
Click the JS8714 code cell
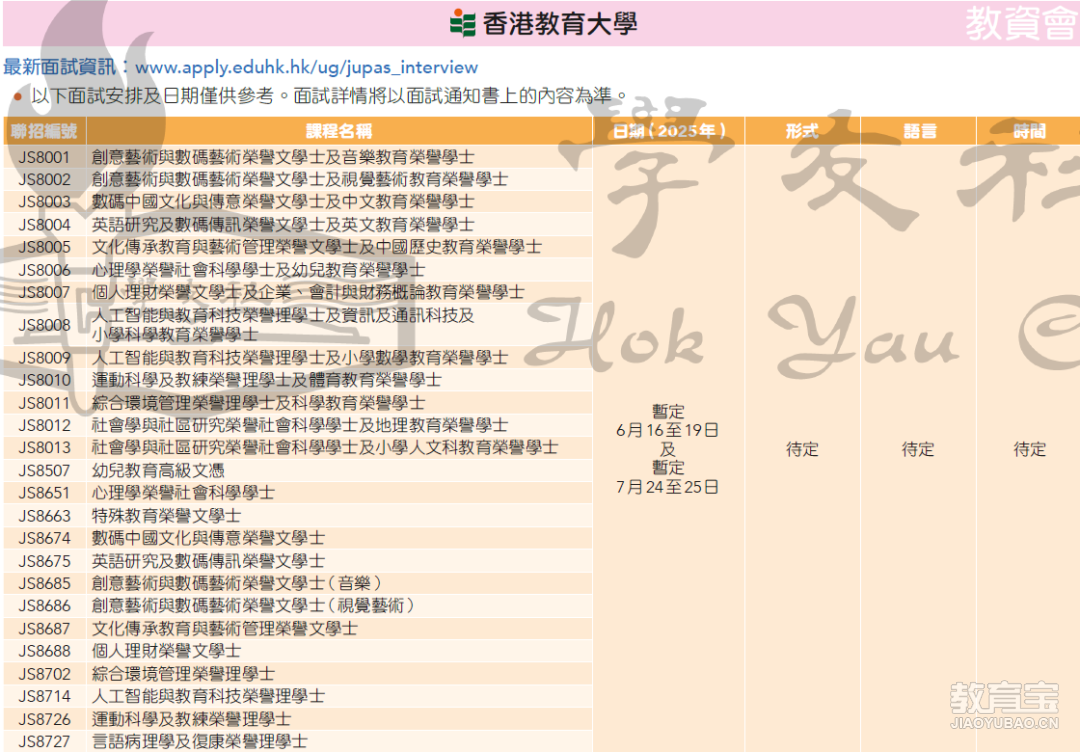click(x=44, y=696)
